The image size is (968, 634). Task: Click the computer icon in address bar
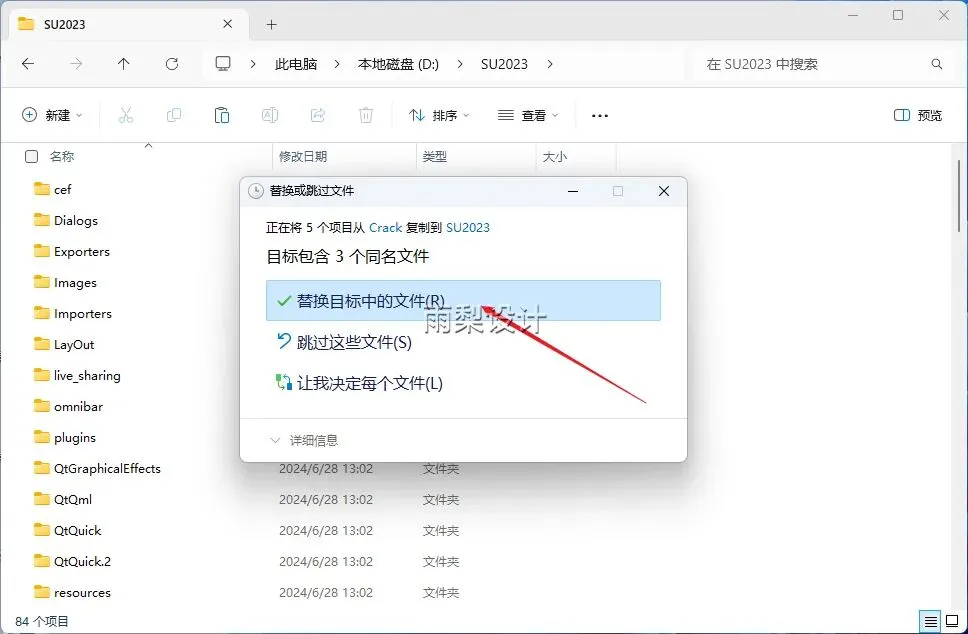coord(223,64)
